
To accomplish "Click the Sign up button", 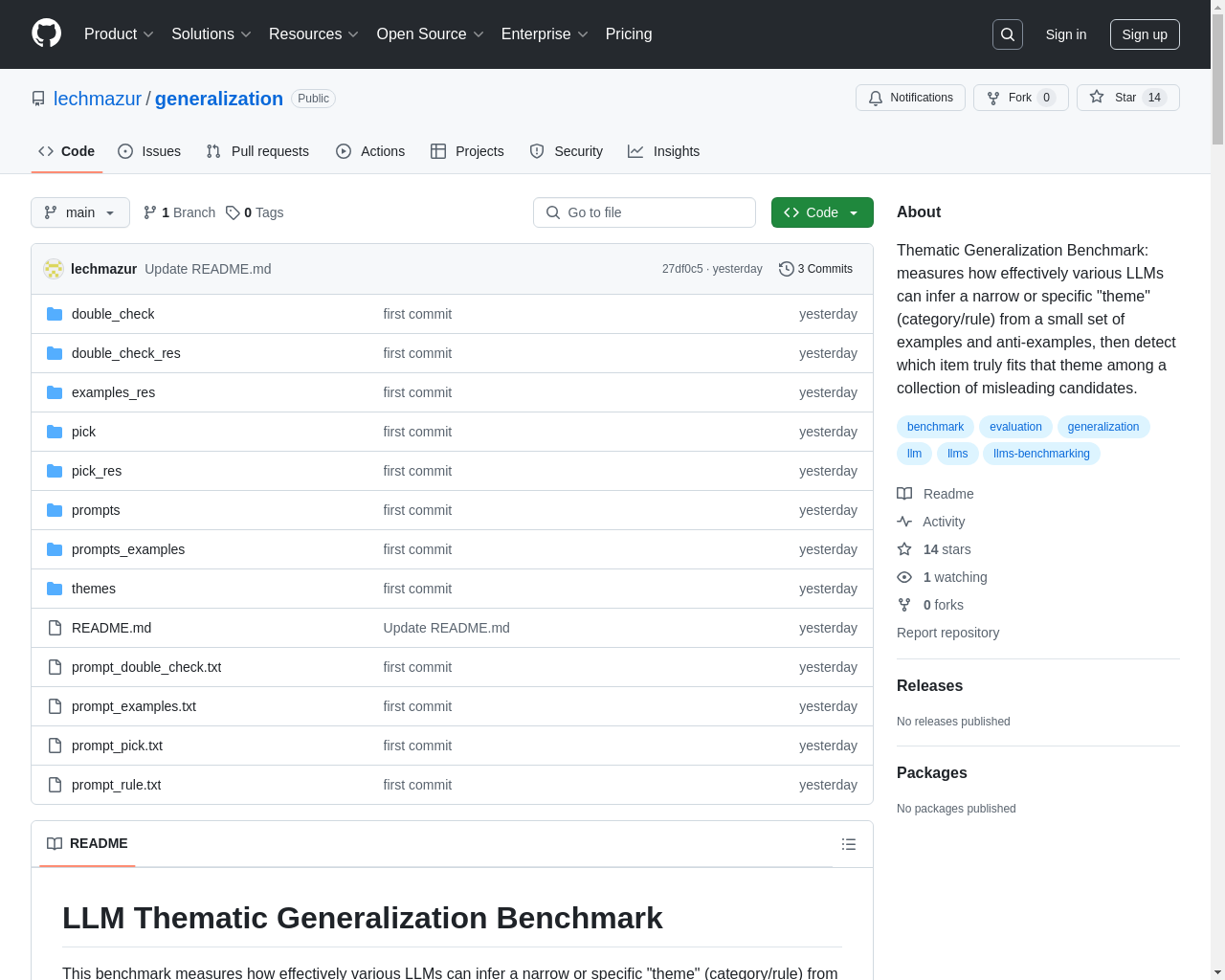I will click(x=1145, y=34).
